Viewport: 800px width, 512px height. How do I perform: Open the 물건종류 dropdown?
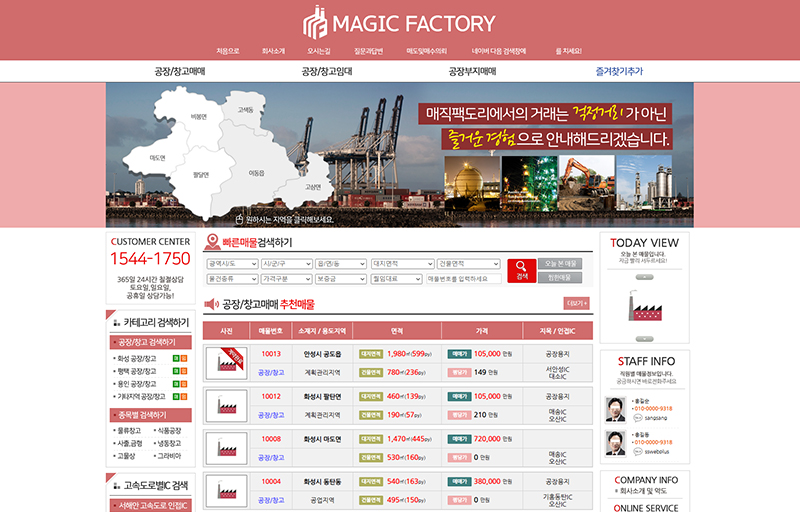tap(232, 279)
